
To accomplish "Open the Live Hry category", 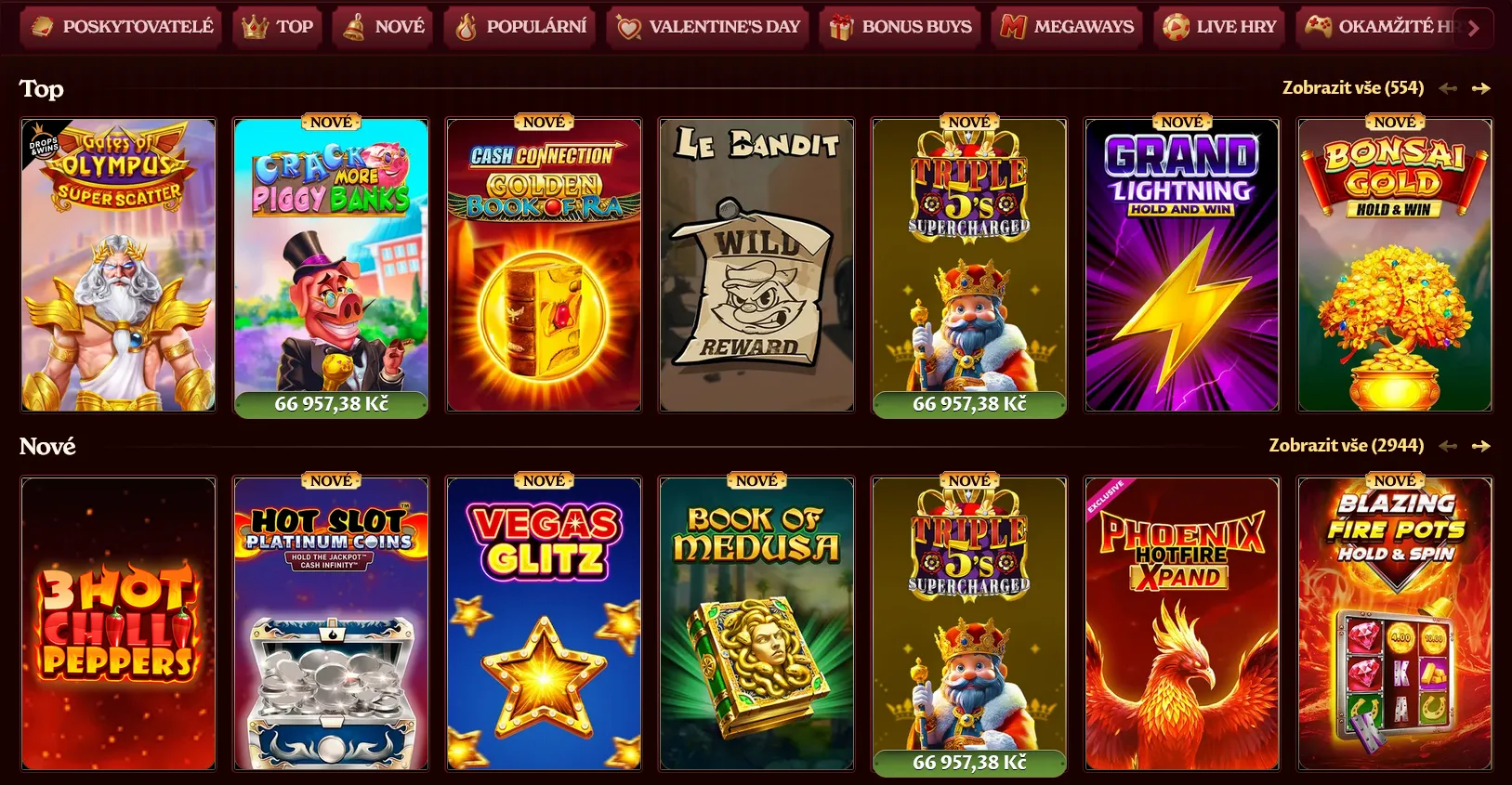I will pyautogui.click(x=1219, y=27).
